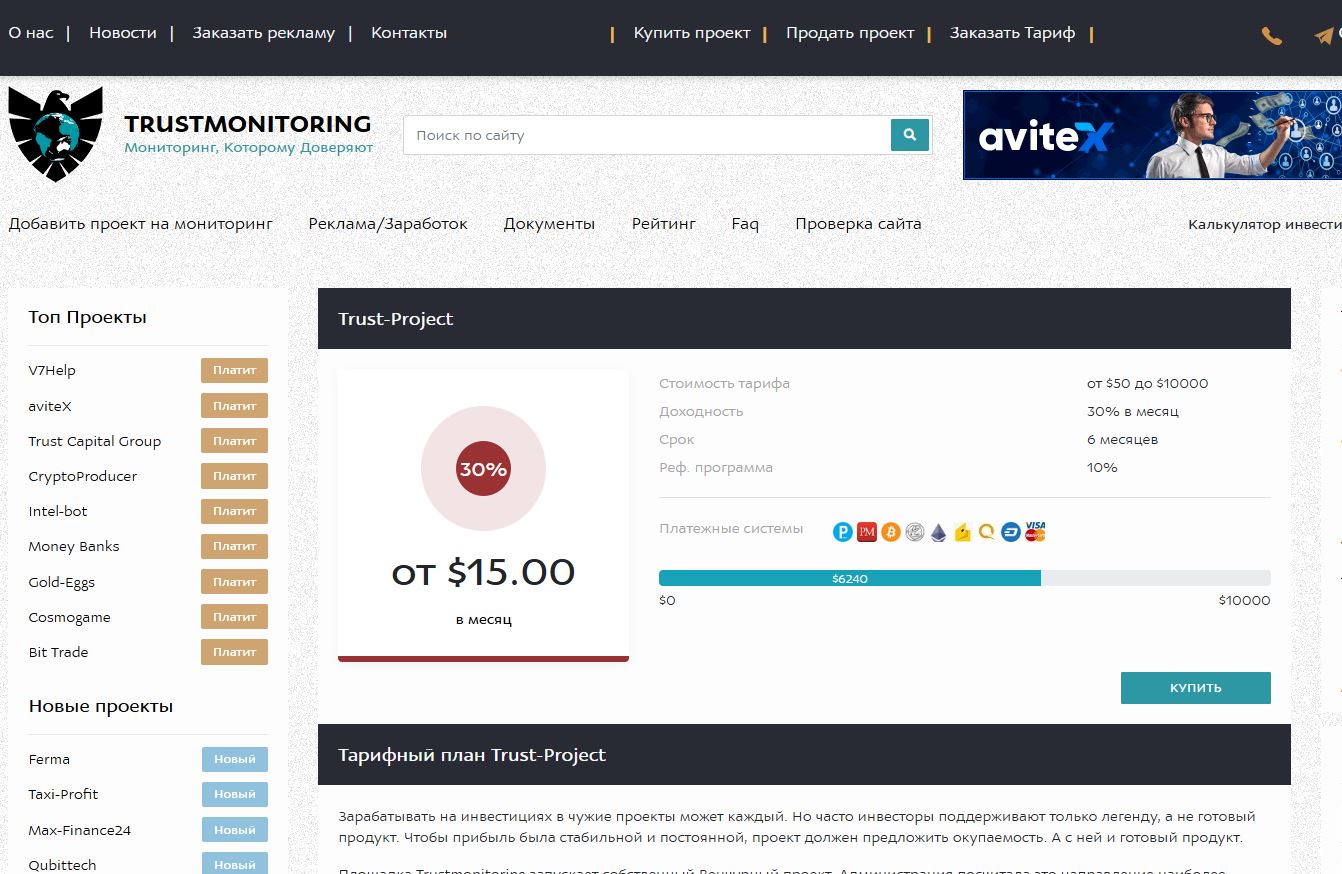Screen dimensions: 1342x874
Task: Click the phone icon in top bar
Action: point(1271,36)
